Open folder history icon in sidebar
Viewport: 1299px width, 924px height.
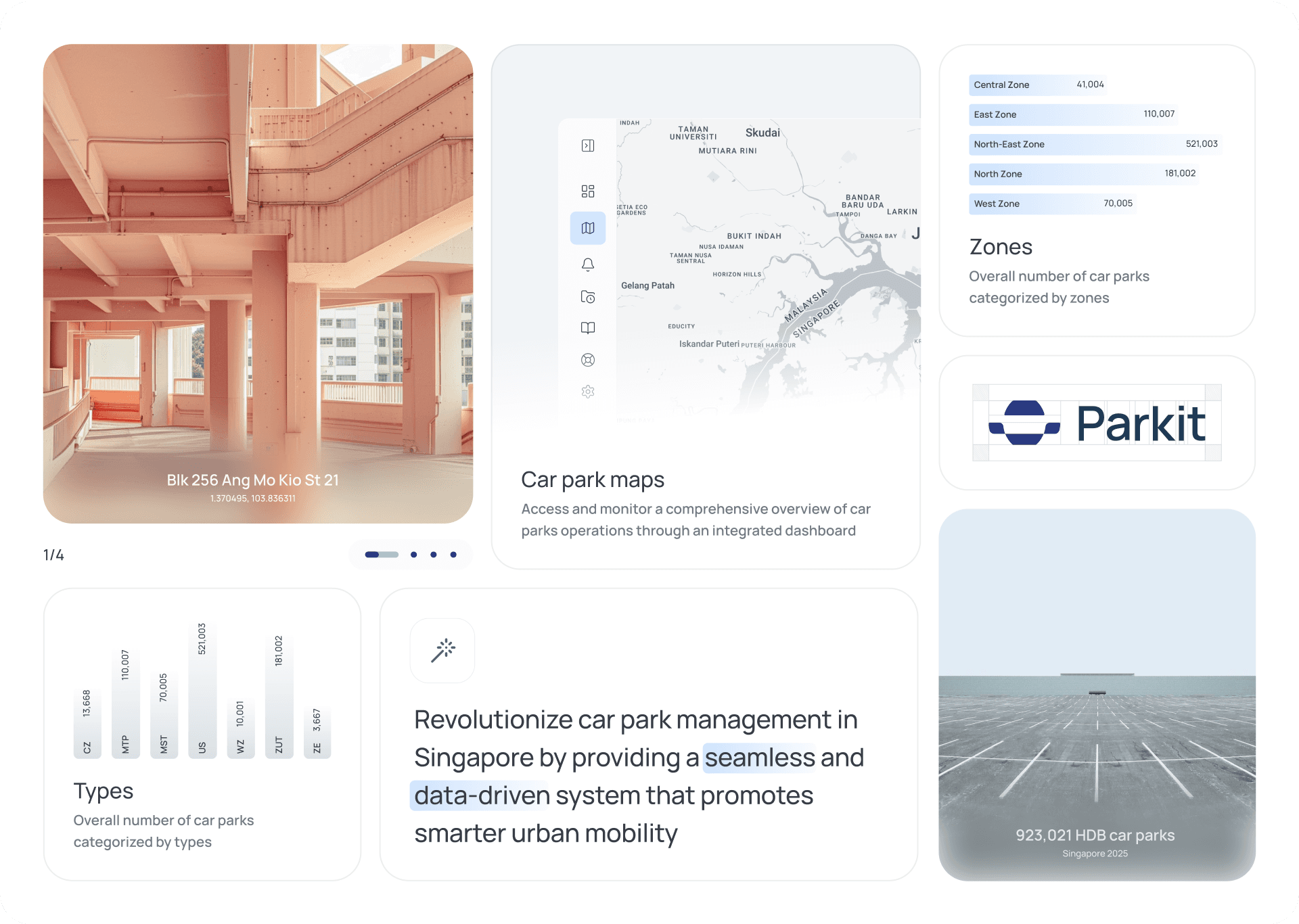tap(588, 297)
